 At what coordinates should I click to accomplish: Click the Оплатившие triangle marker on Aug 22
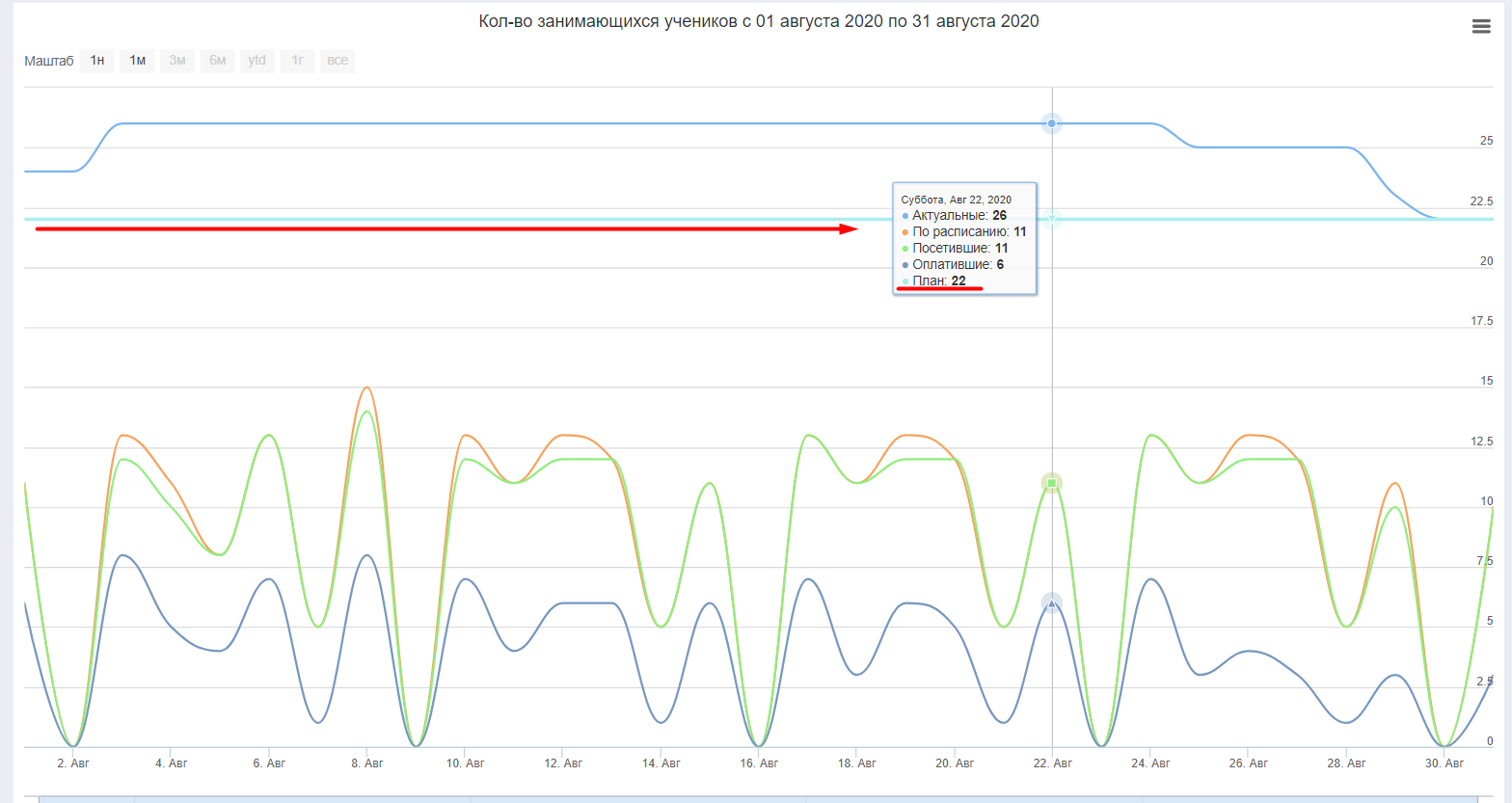pyautogui.click(x=1052, y=602)
